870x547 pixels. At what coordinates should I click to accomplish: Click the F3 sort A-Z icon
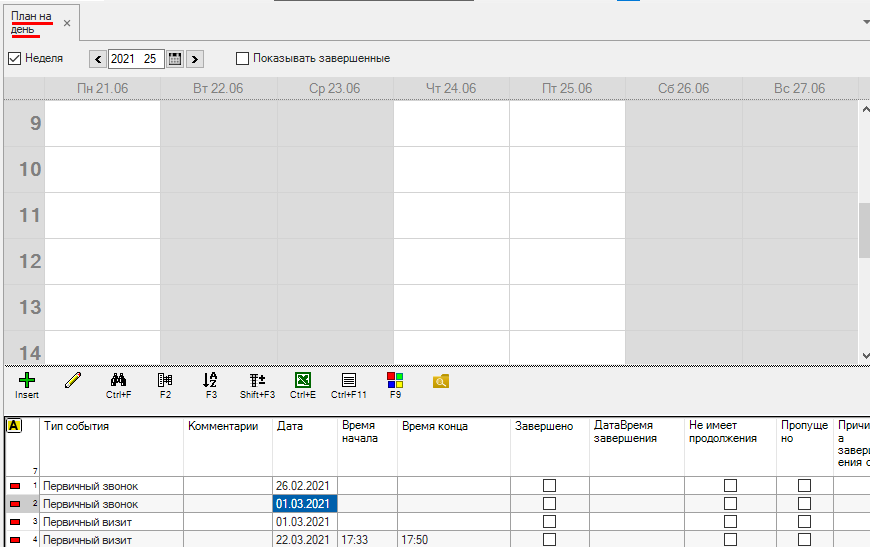tap(210, 381)
